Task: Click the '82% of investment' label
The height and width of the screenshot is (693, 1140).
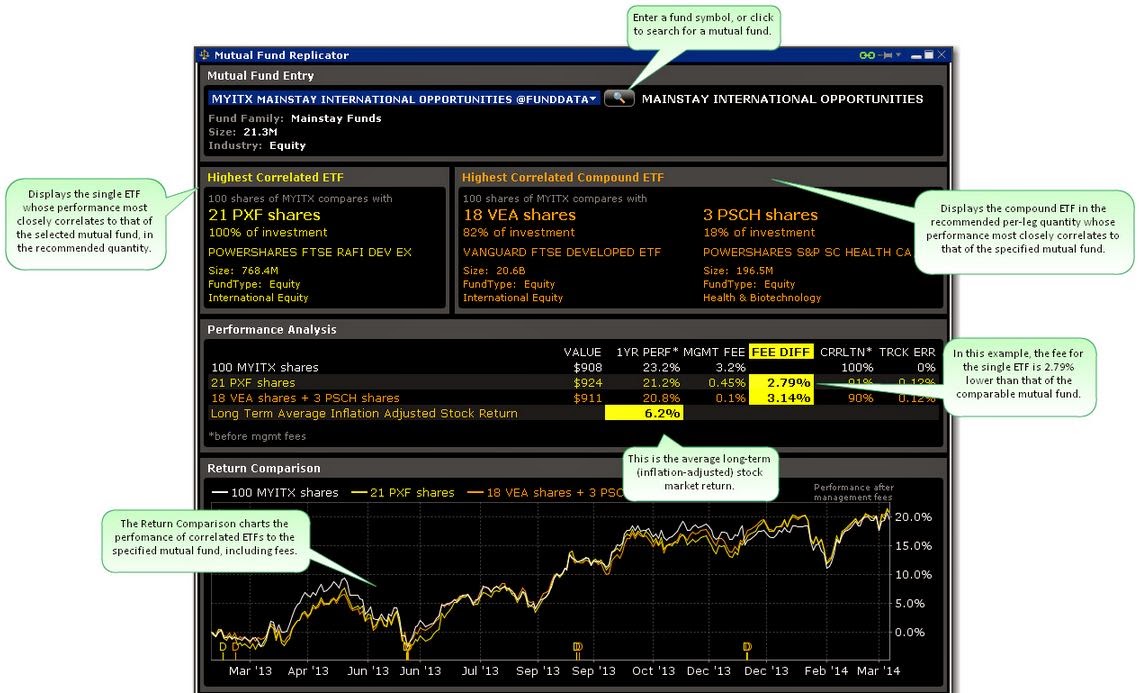Action: click(x=518, y=233)
